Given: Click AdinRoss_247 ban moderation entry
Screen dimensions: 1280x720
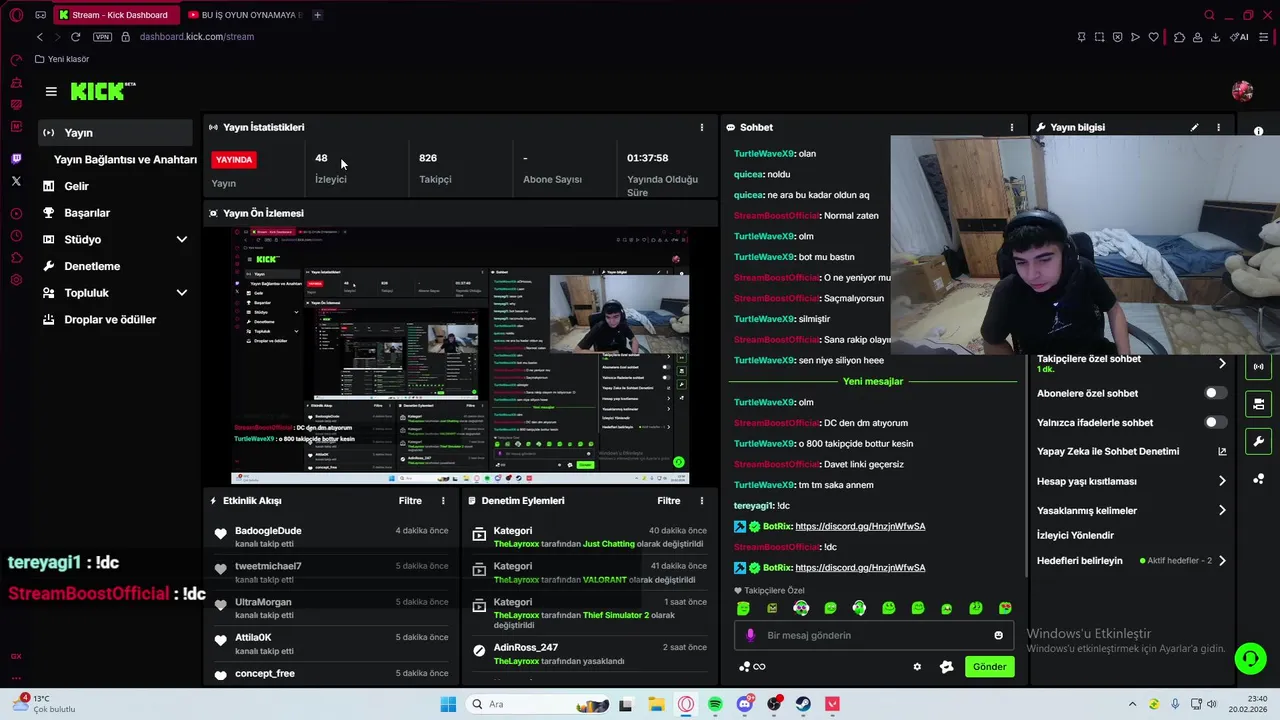Looking at the screenshot, I should (590, 654).
